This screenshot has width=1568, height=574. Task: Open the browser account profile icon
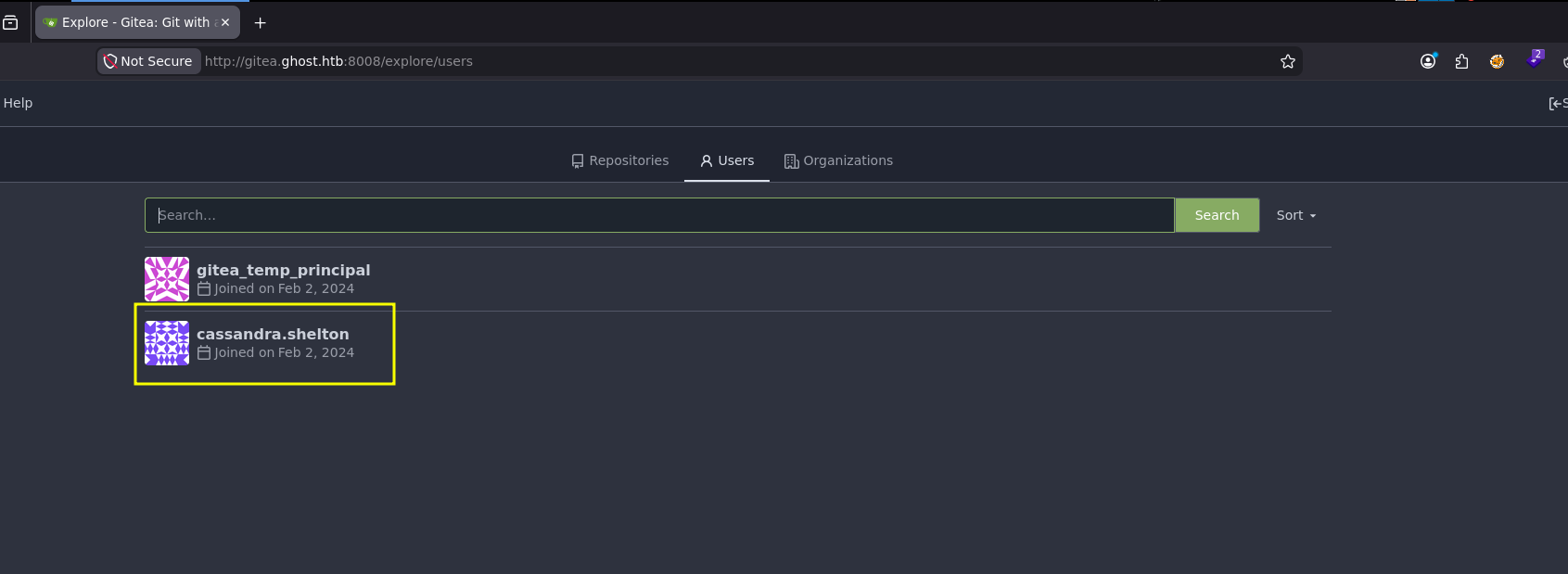(x=1428, y=61)
